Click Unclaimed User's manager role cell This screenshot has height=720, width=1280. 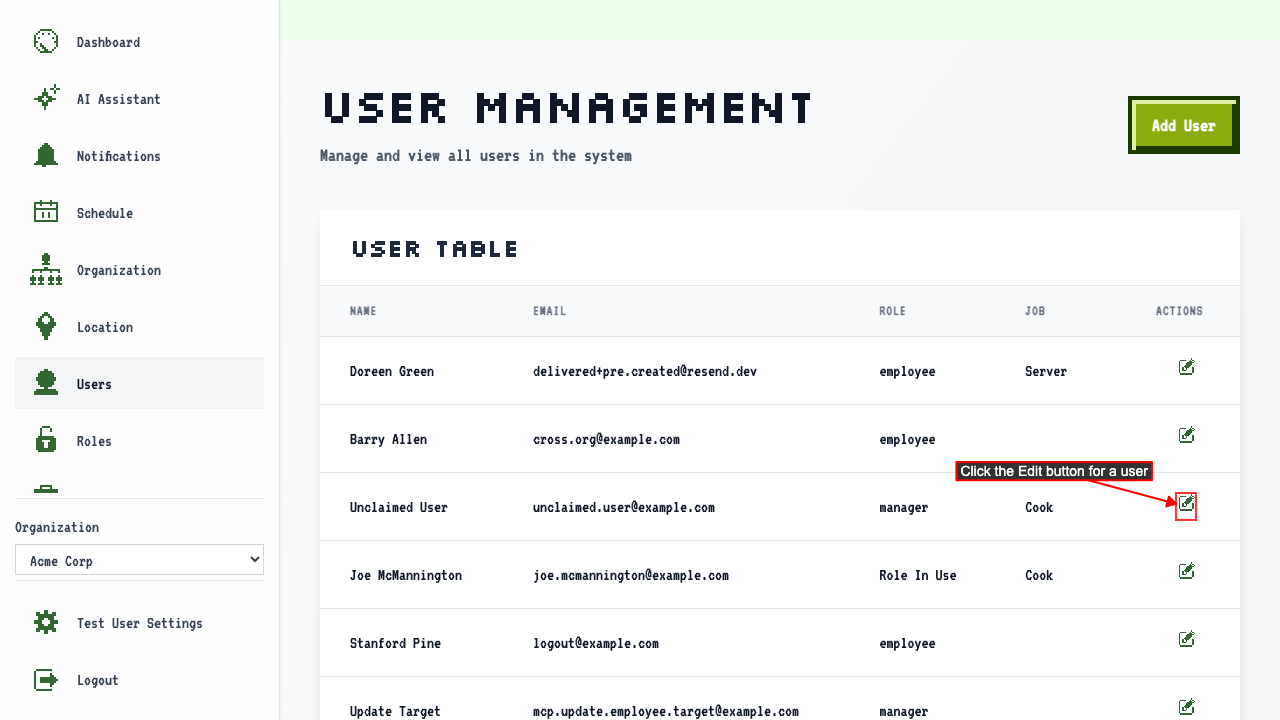[x=904, y=507]
